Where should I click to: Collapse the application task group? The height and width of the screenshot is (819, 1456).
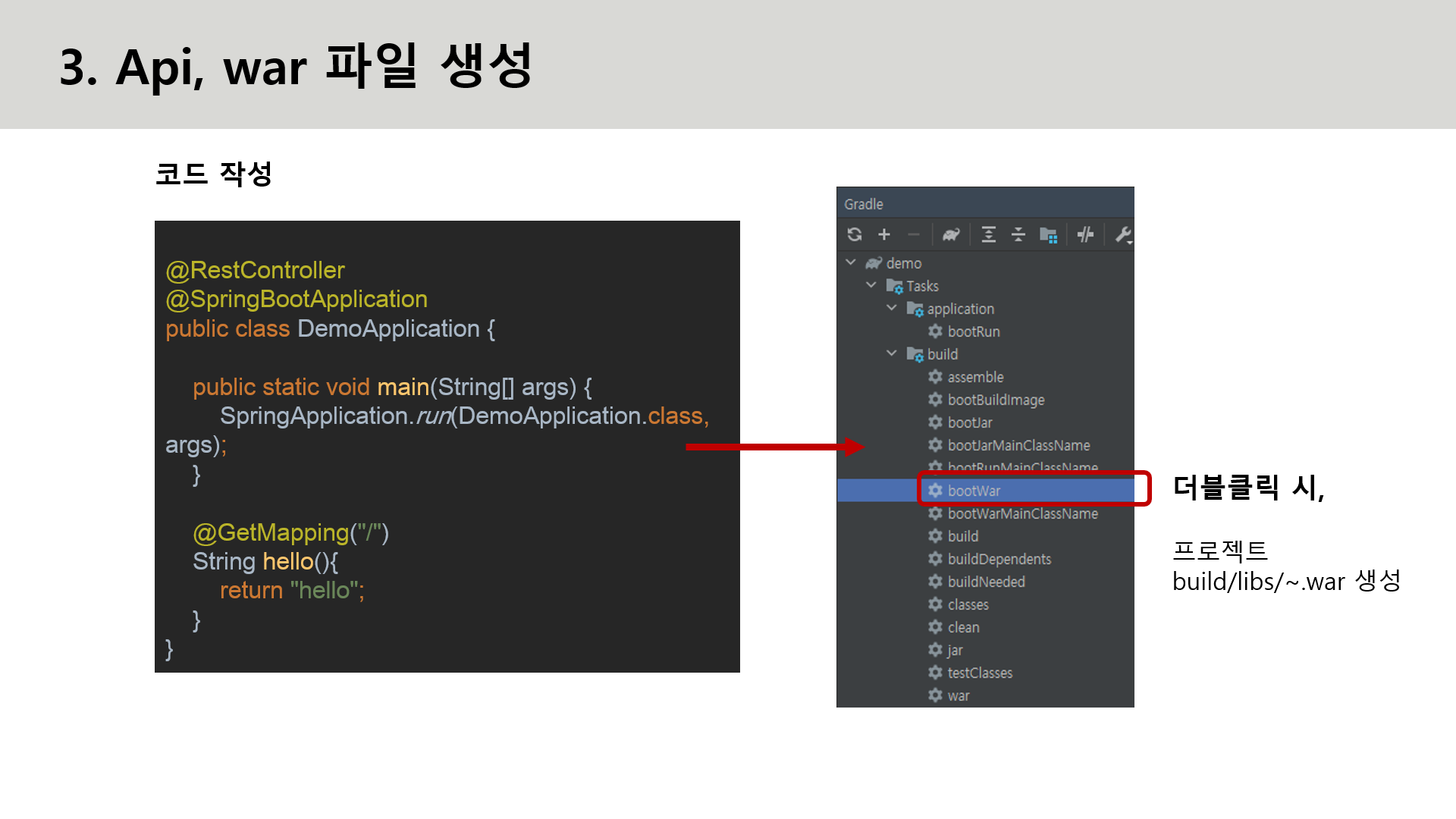892,308
